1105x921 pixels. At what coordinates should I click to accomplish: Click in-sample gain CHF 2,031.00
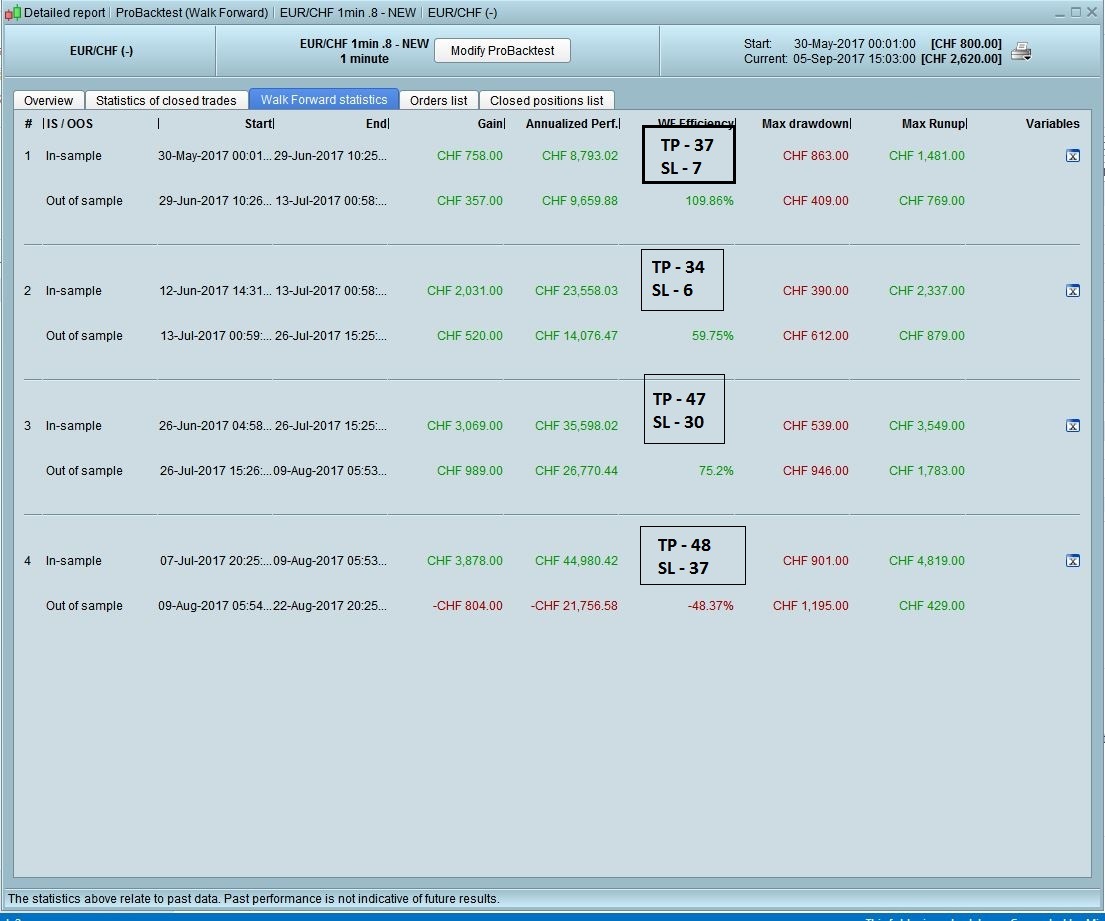point(464,290)
